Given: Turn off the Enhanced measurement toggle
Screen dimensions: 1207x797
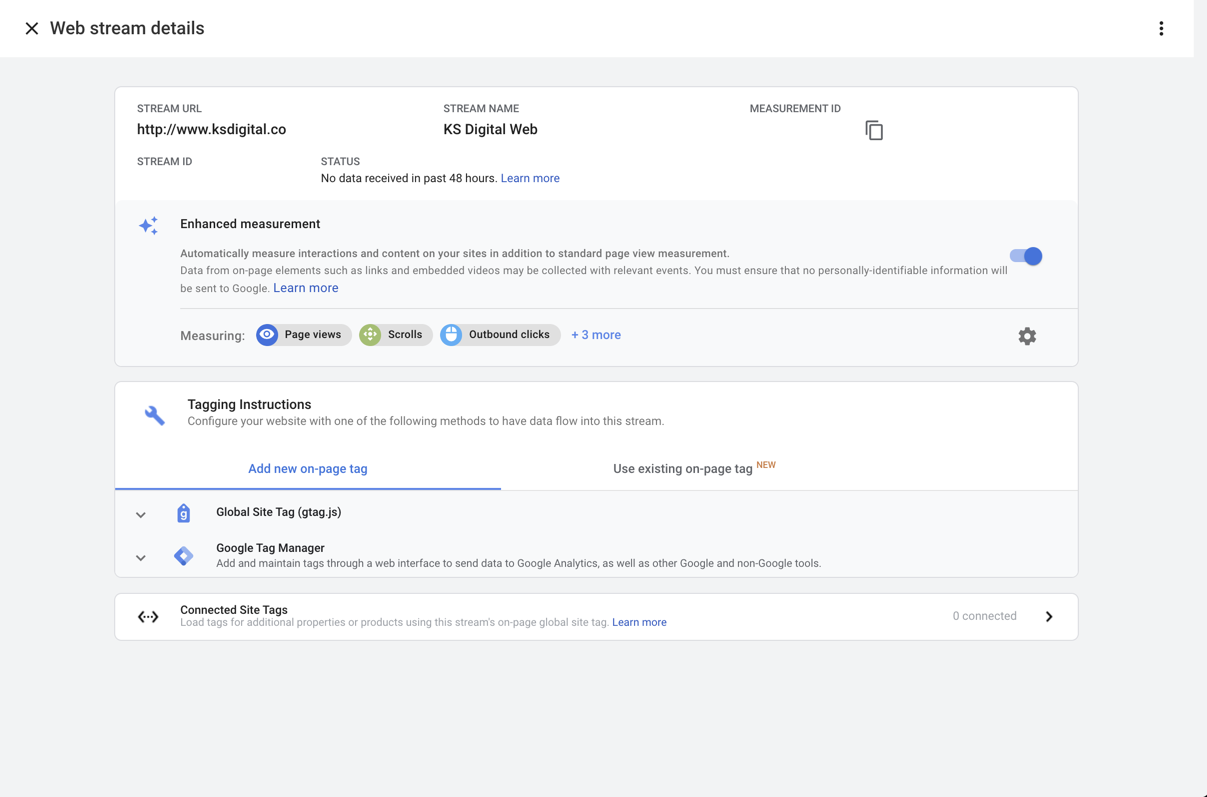Looking at the screenshot, I should [x=1026, y=256].
